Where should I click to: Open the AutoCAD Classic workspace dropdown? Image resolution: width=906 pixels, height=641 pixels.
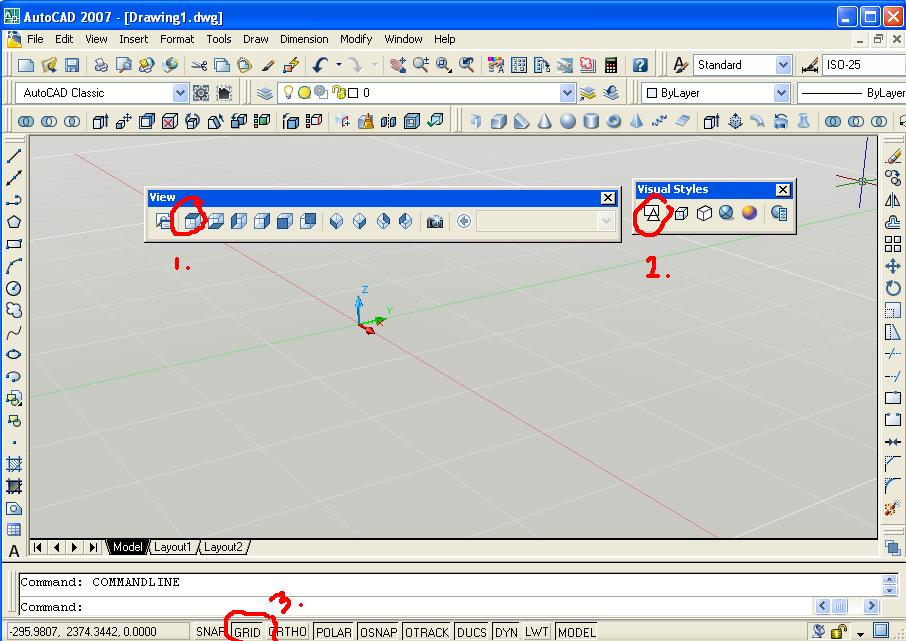(x=180, y=92)
